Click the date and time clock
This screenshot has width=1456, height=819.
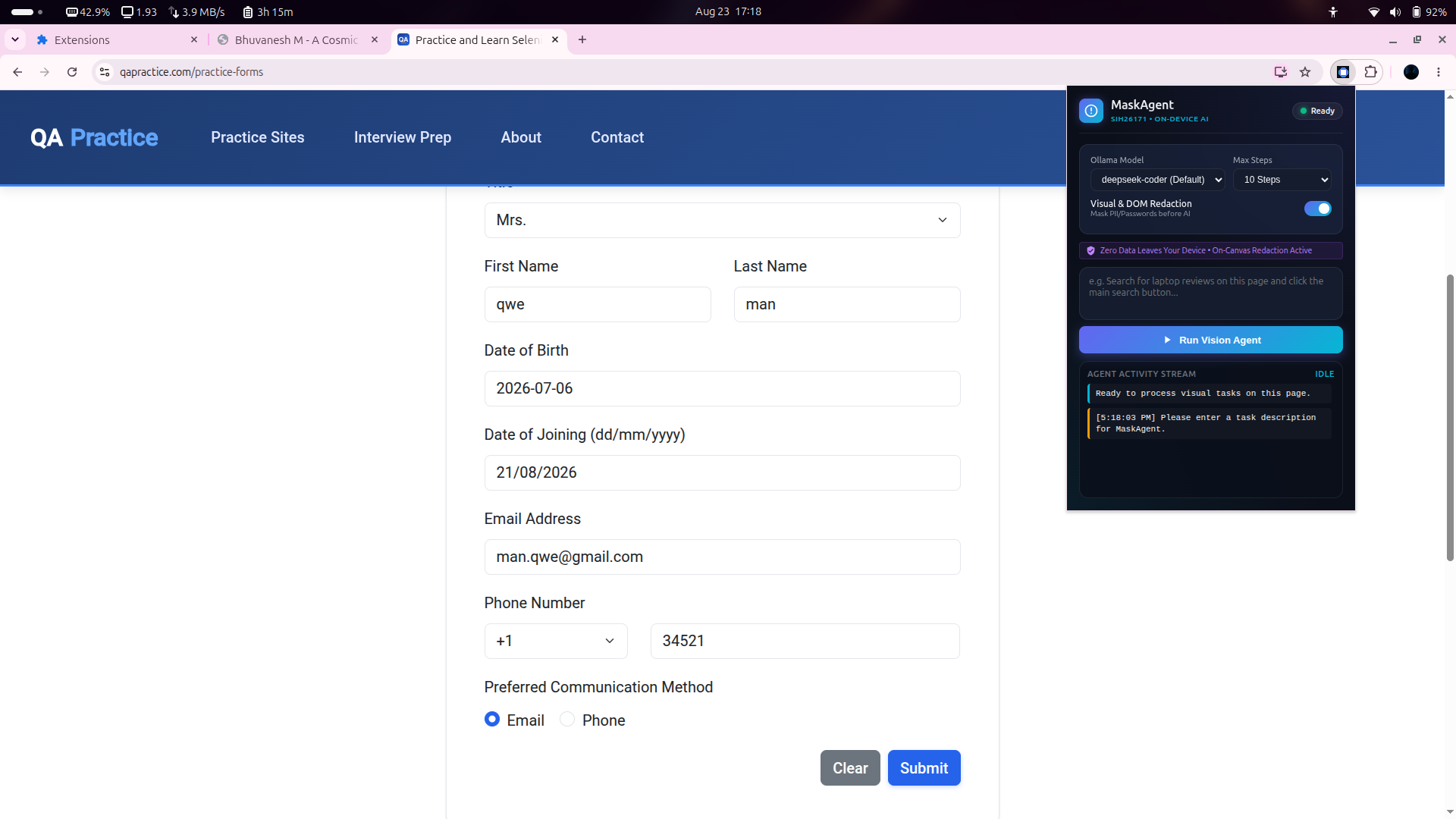[x=728, y=12]
